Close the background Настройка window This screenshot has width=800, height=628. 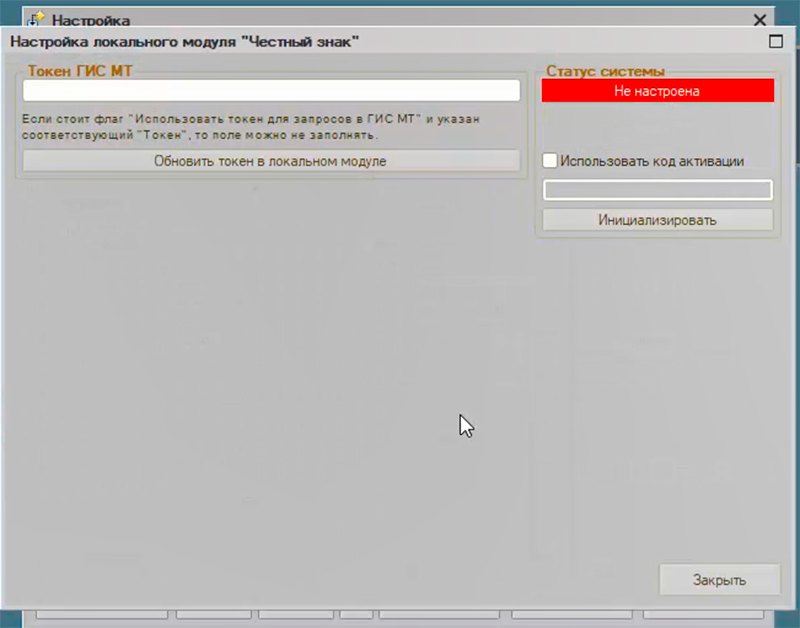(760, 20)
